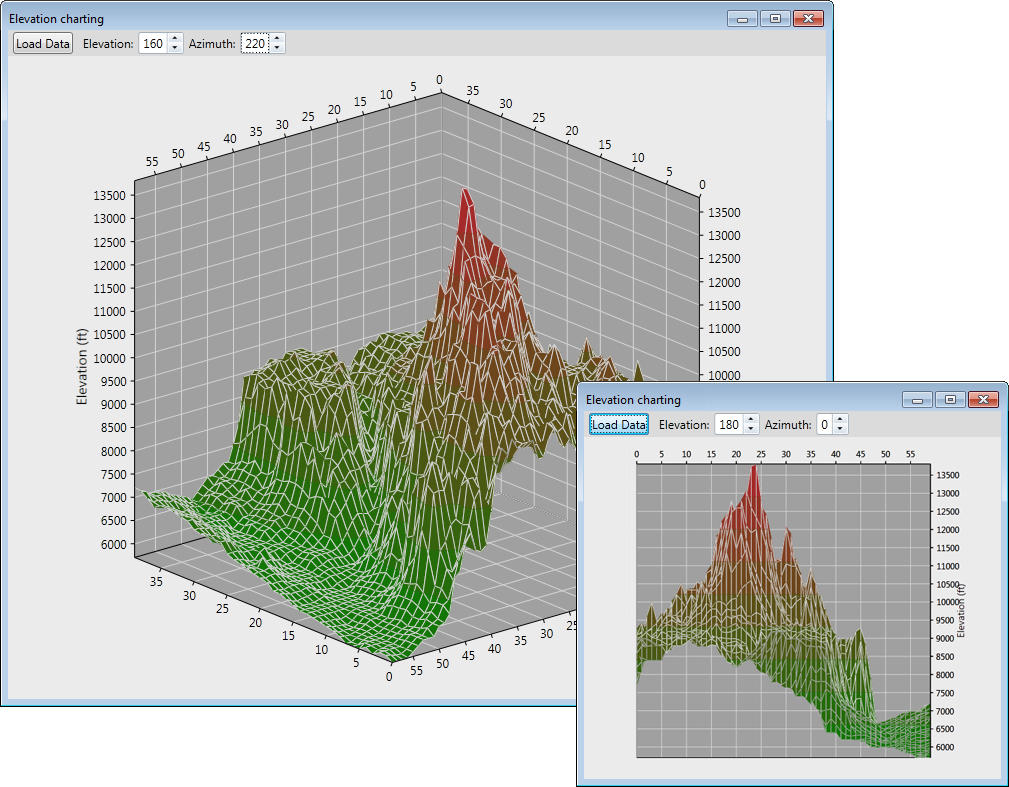
Task: Focus the Elevation field containing 160
Action: coord(153,44)
